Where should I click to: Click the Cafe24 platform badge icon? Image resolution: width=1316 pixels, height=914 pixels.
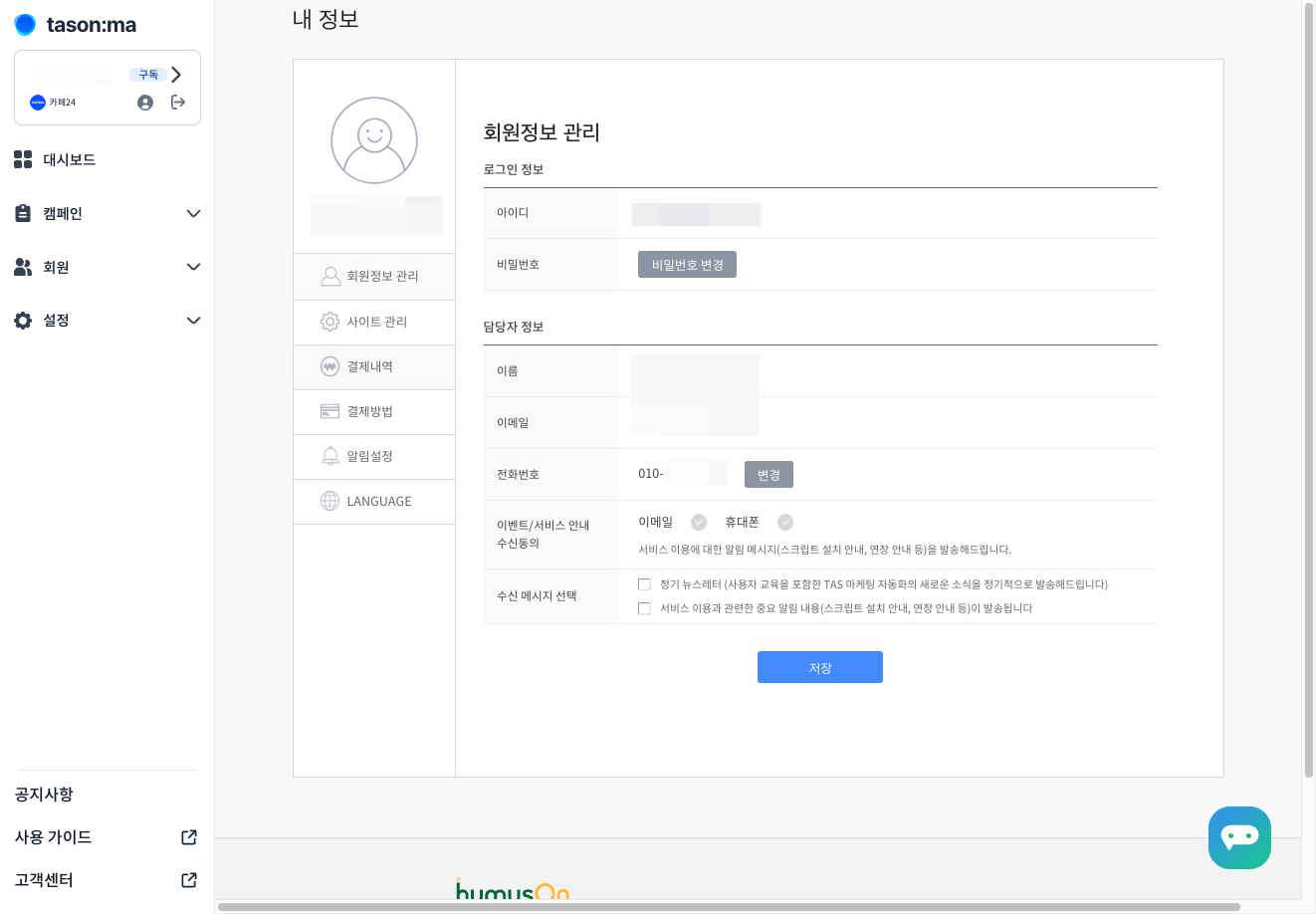click(38, 103)
